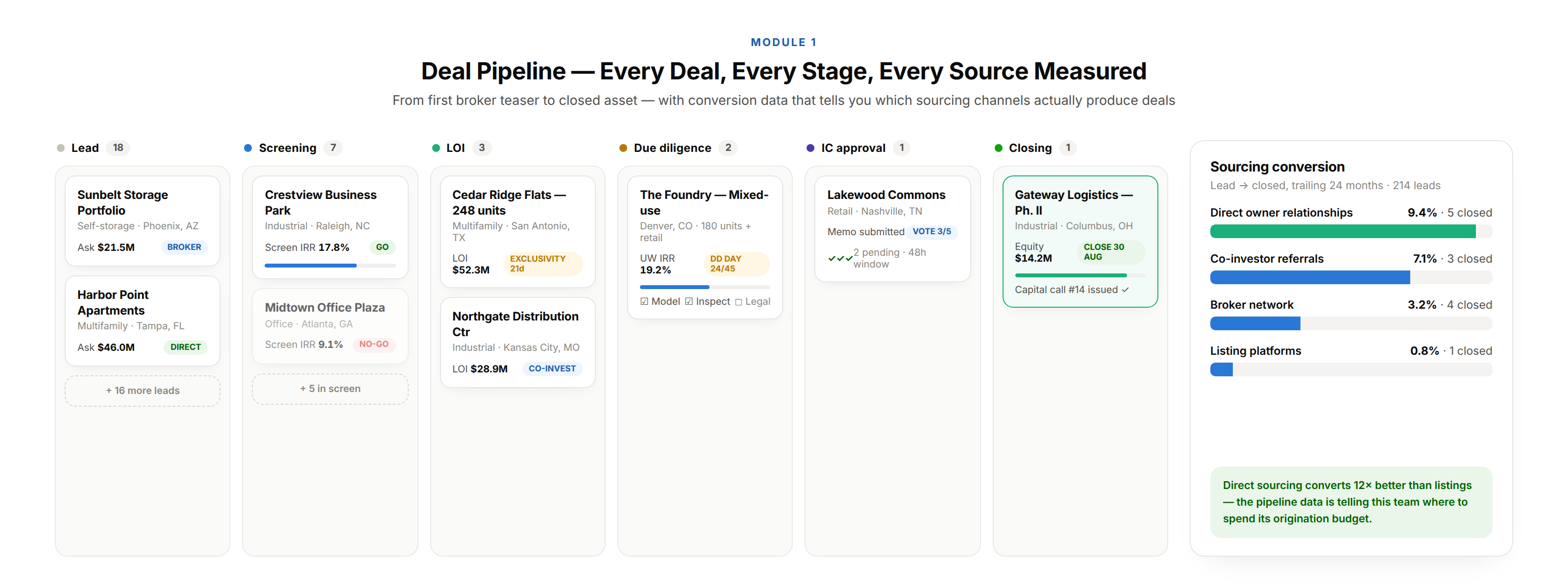This screenshot has width=1568, height=588.
Task: Open the Gateway Logistics Ph. II card
Action: [x=1080, y=242]
